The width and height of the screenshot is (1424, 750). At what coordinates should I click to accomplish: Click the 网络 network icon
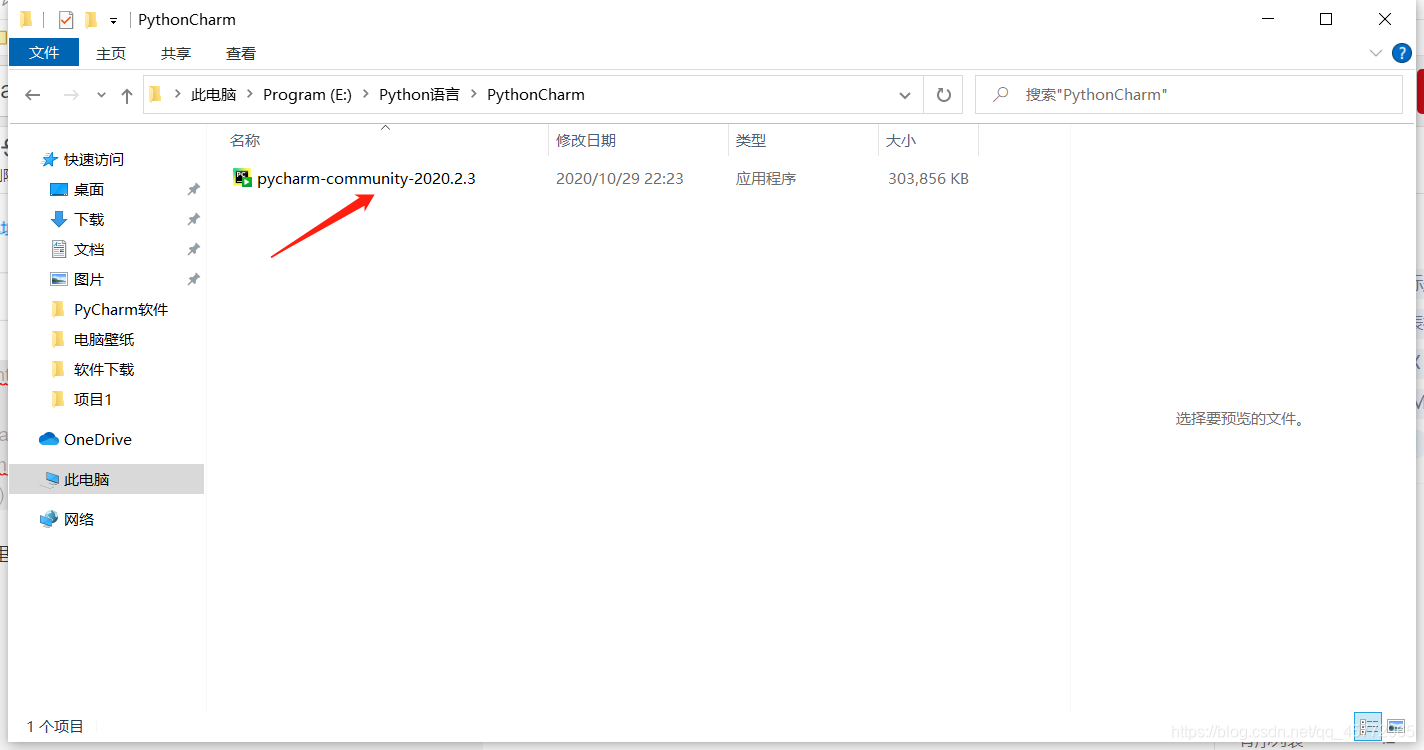pyautogui.click(x=49, y=519)
